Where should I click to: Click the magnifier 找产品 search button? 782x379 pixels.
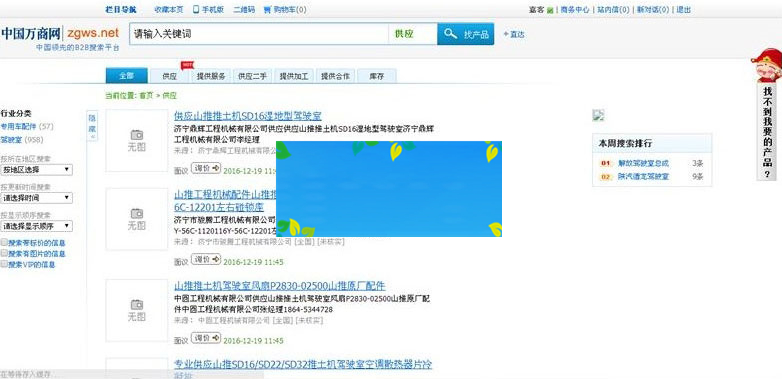click(466, 34)
